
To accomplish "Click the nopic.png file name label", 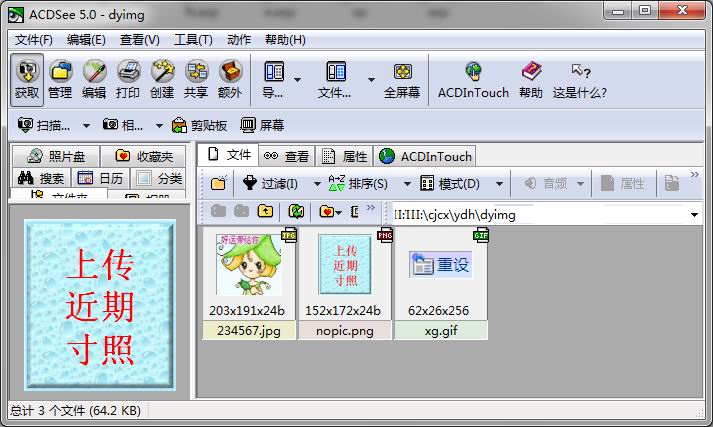I will point(345,331).
